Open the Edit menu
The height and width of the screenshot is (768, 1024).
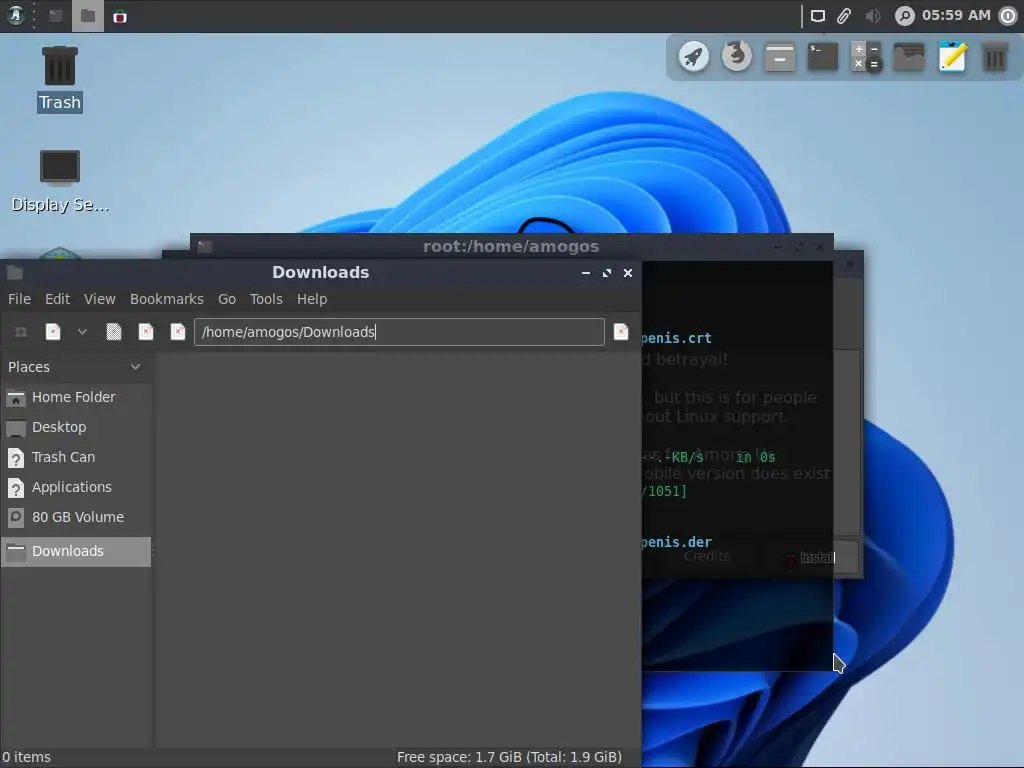click(57, 299)
